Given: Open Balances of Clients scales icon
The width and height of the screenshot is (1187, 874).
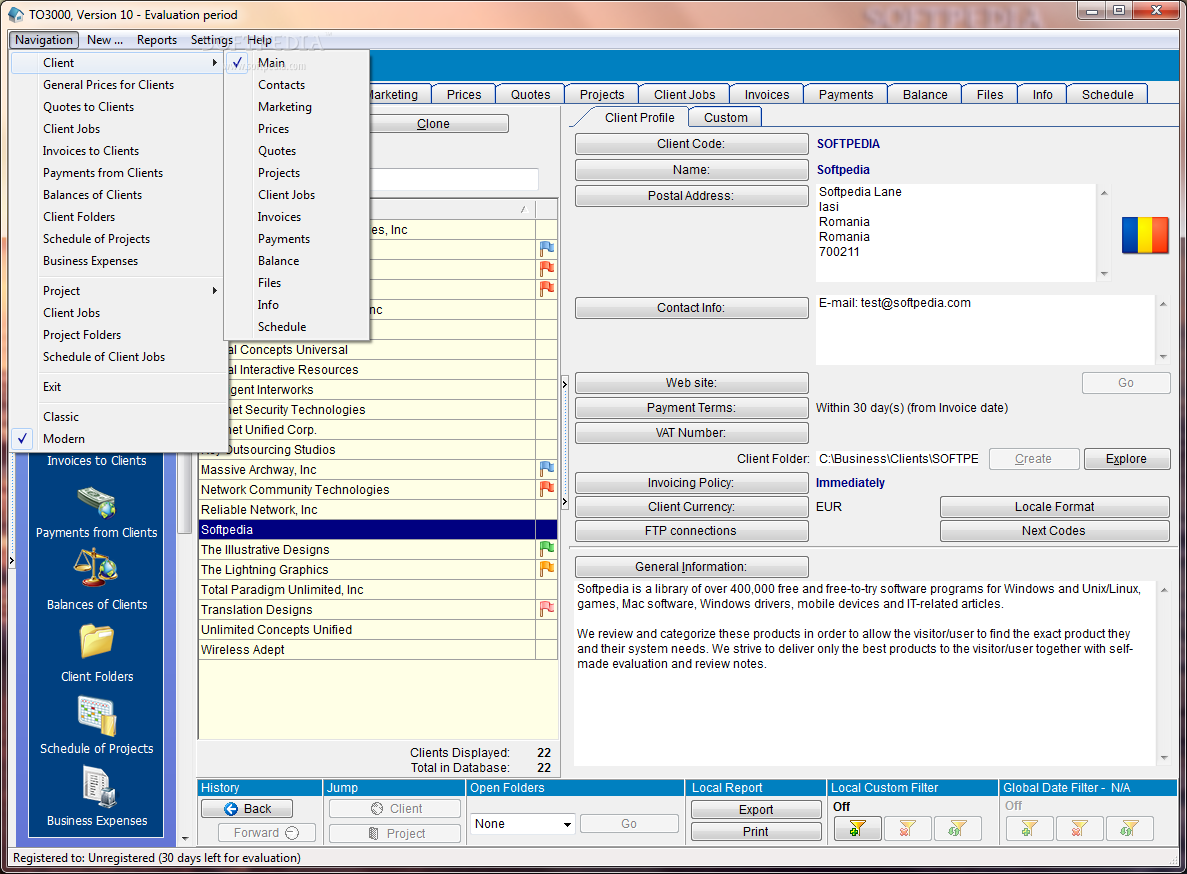Looking at the screenshot, I should (x=96, y=568).
